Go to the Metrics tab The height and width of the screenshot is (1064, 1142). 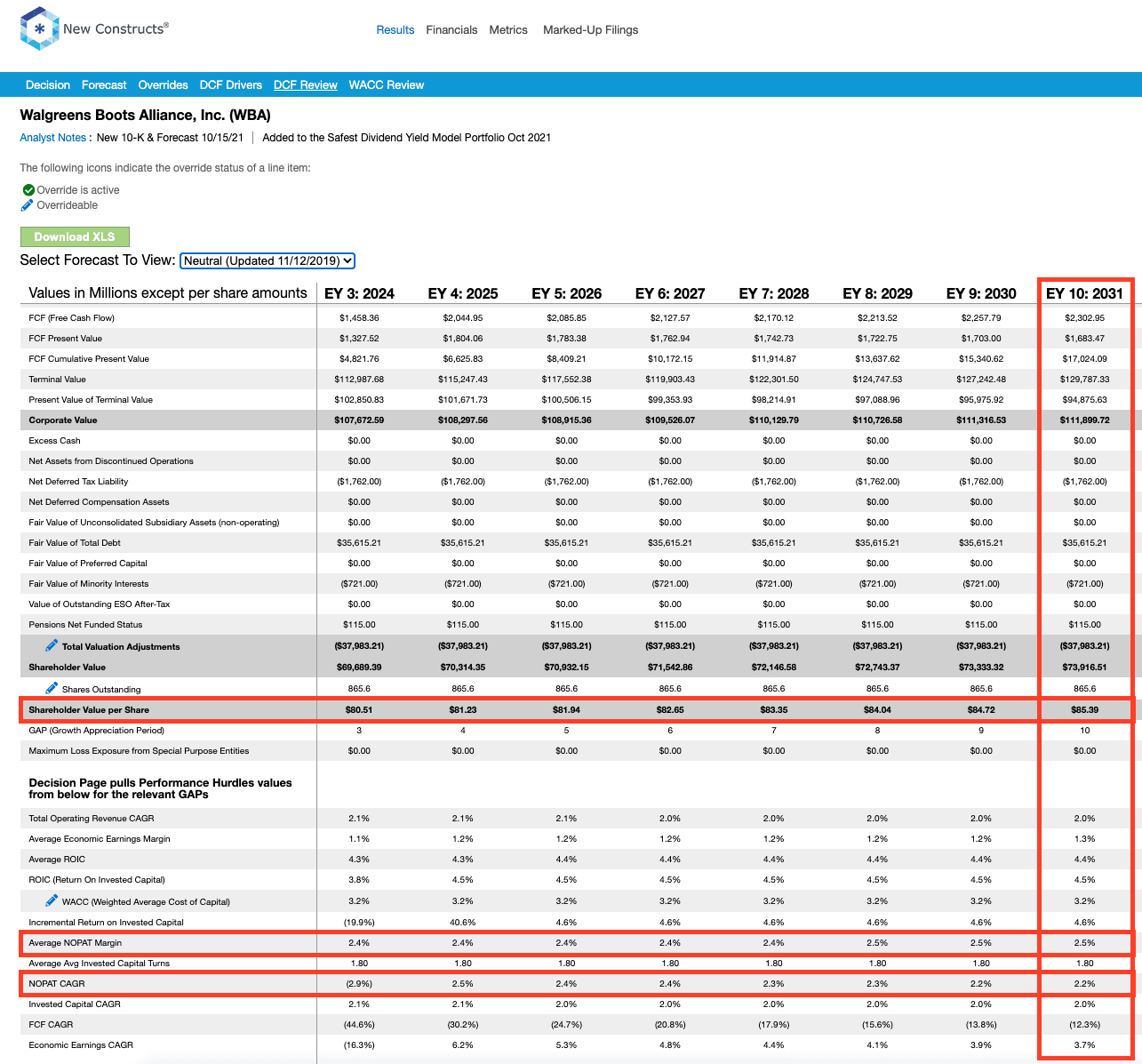click(x=508, y=30)
